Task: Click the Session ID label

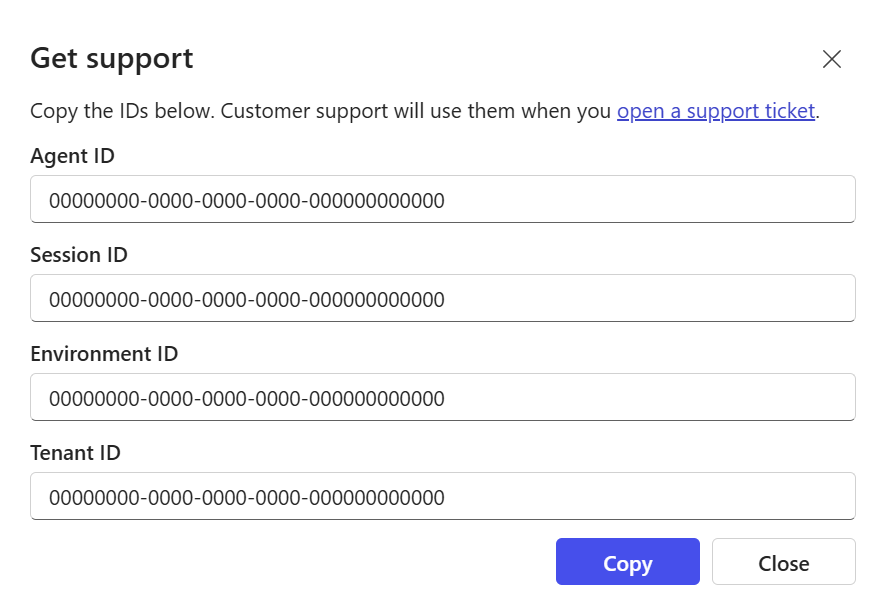Action: (x=79, y=255)
